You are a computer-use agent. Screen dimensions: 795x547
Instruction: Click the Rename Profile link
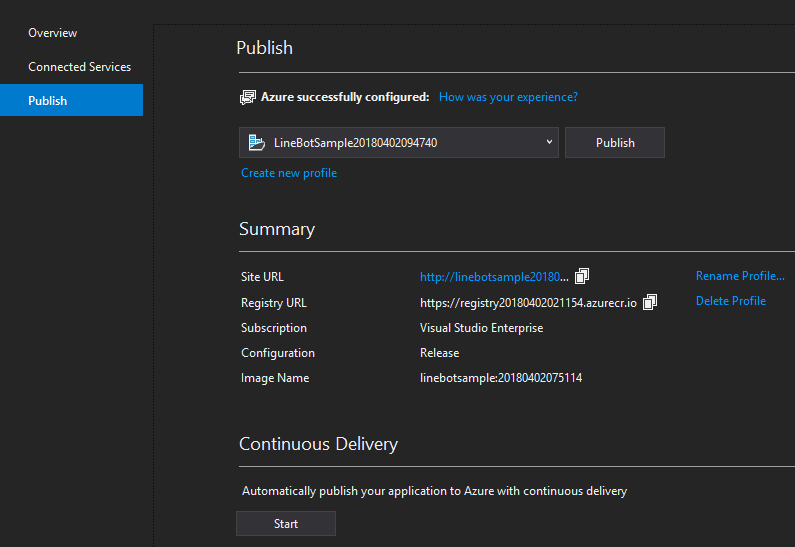coord(740,276)
